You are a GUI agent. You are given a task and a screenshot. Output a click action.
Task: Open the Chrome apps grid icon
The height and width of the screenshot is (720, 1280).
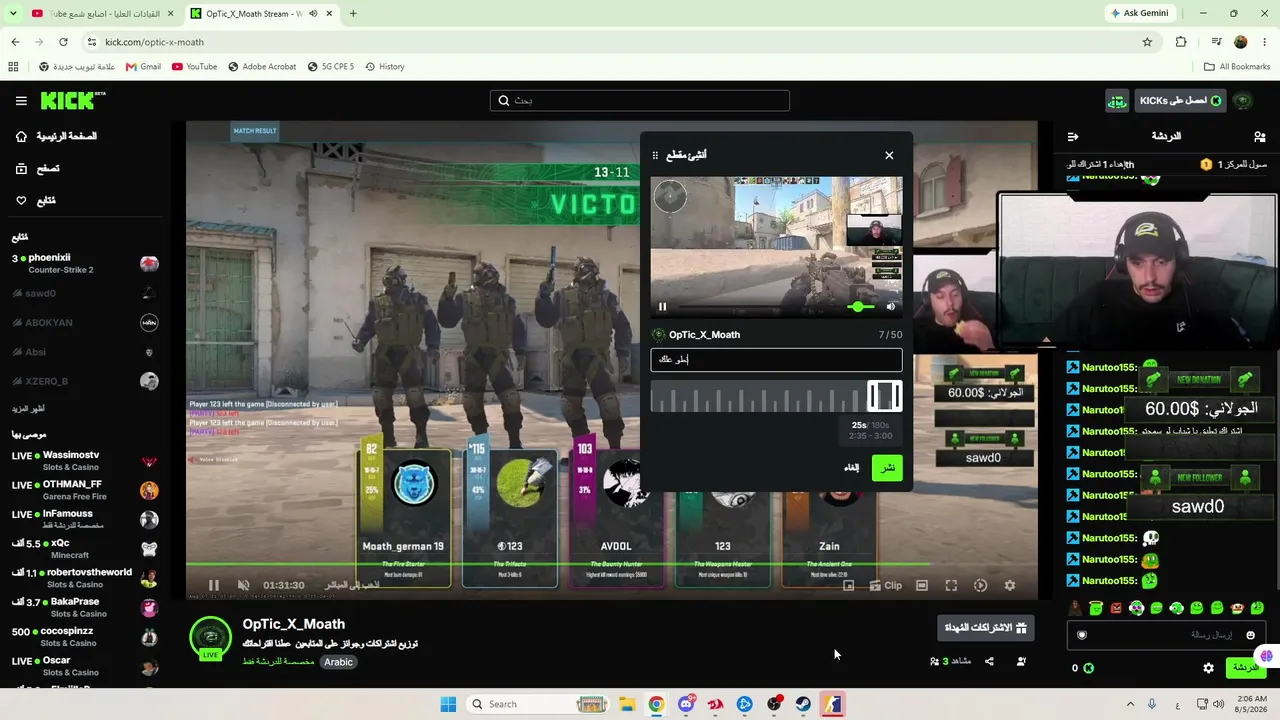click(x=13, y=67)
